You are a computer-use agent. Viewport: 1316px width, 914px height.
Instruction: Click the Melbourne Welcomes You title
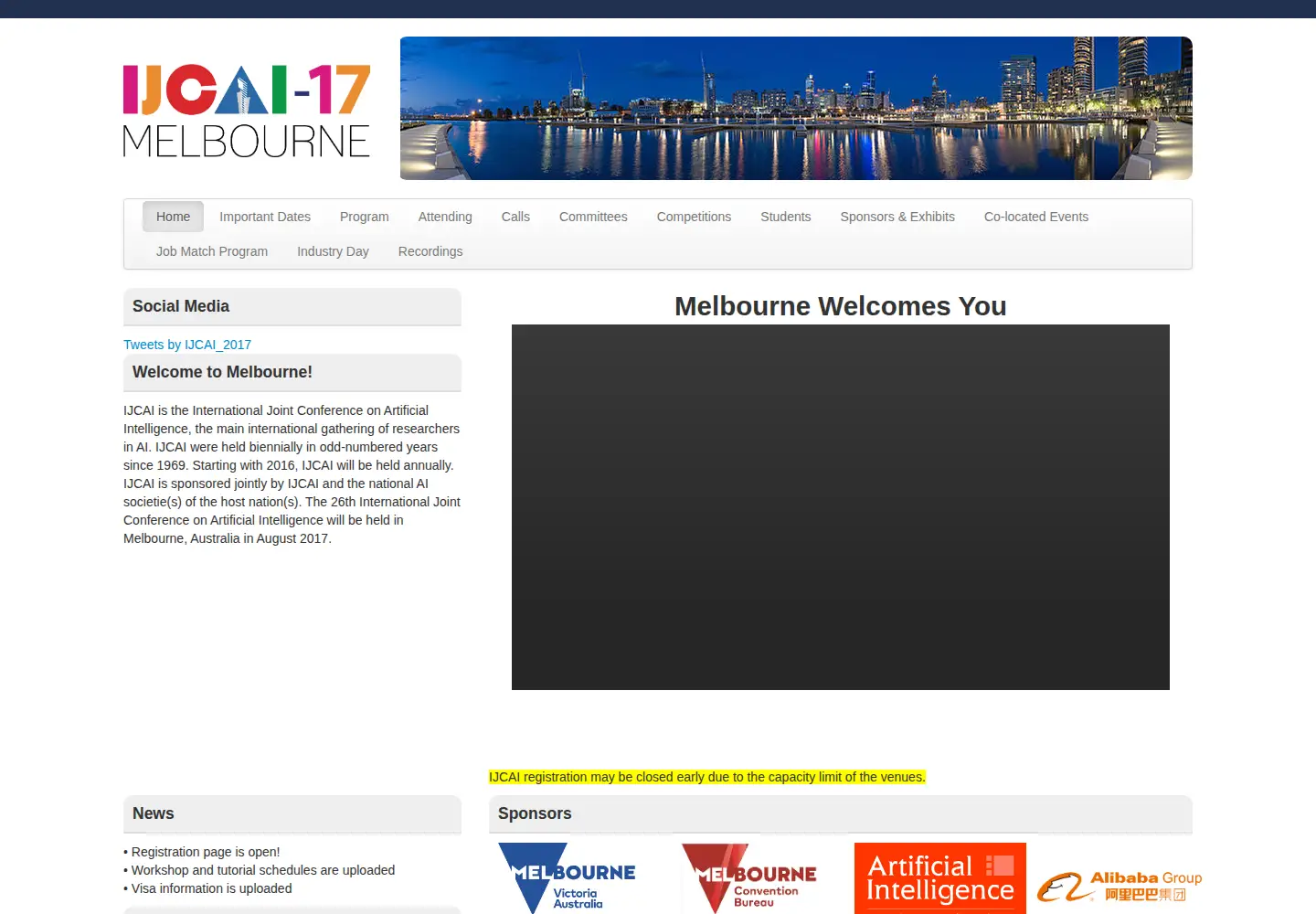click(x=841, y=306)
